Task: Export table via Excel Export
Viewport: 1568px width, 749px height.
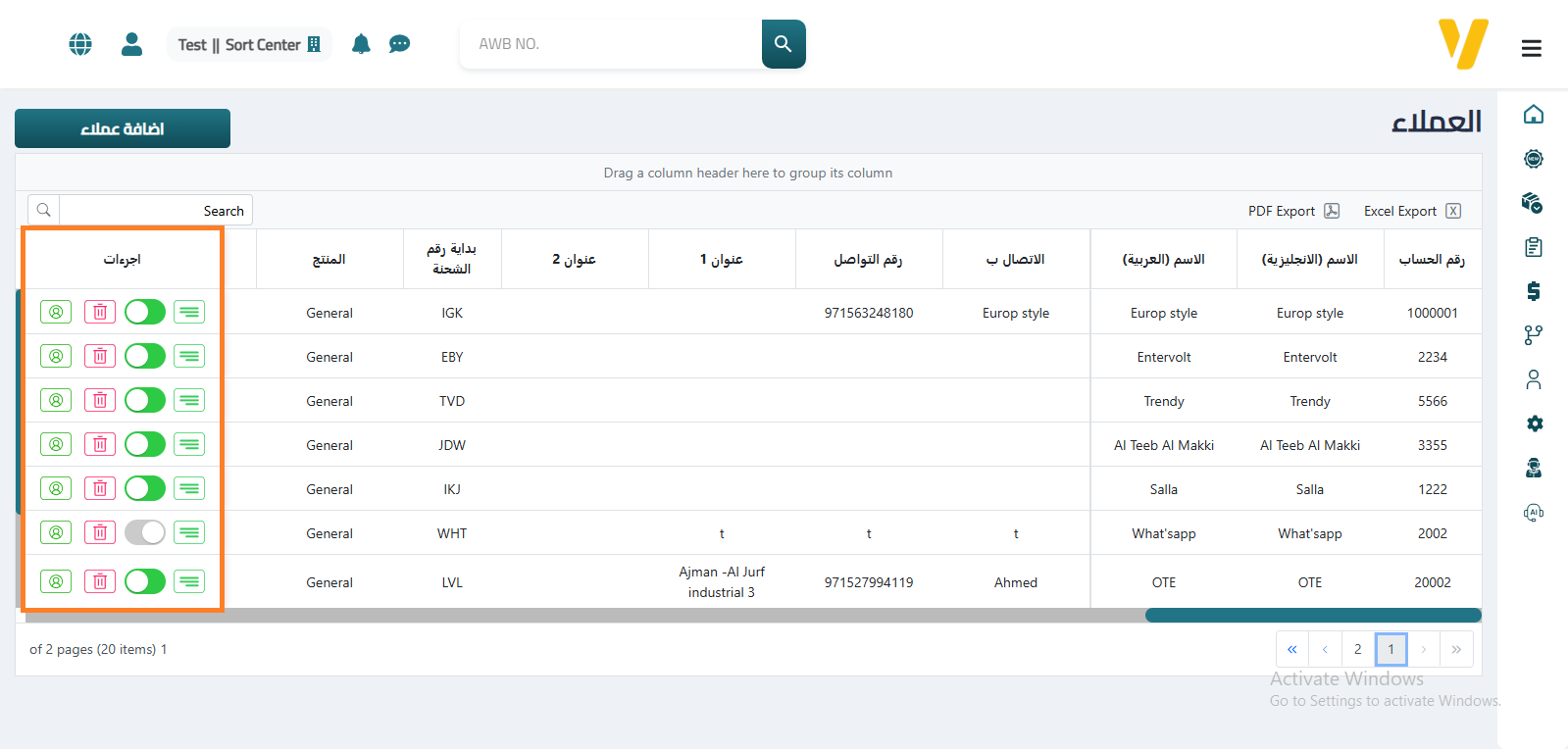Action: tap(1411, 211)
